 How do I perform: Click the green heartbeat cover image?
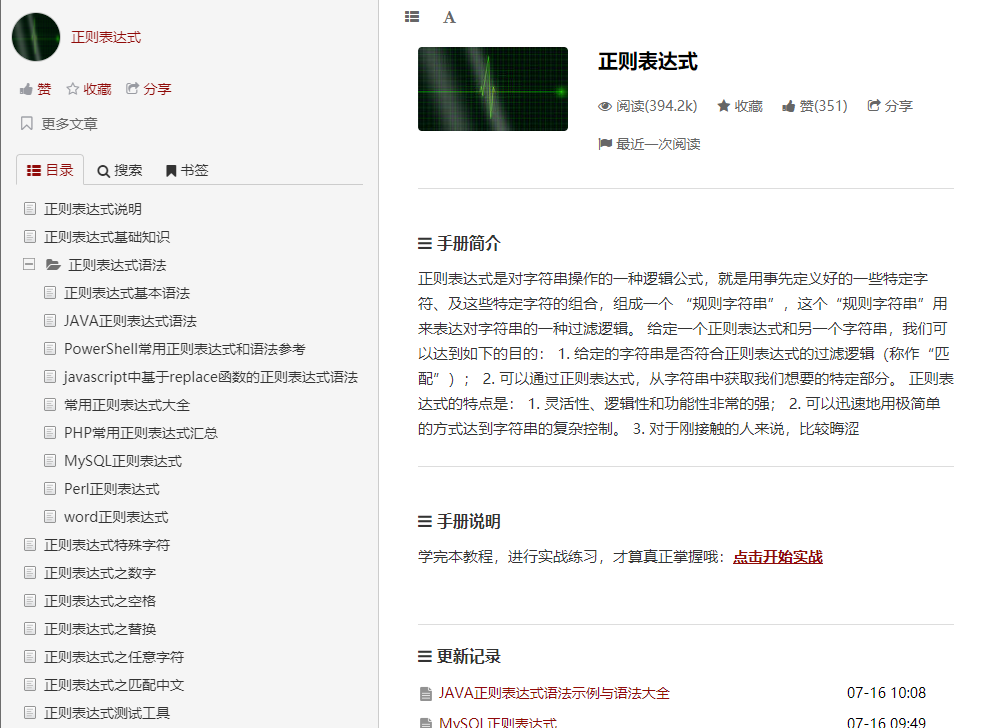pyautogui.click(x=493, y=89)
